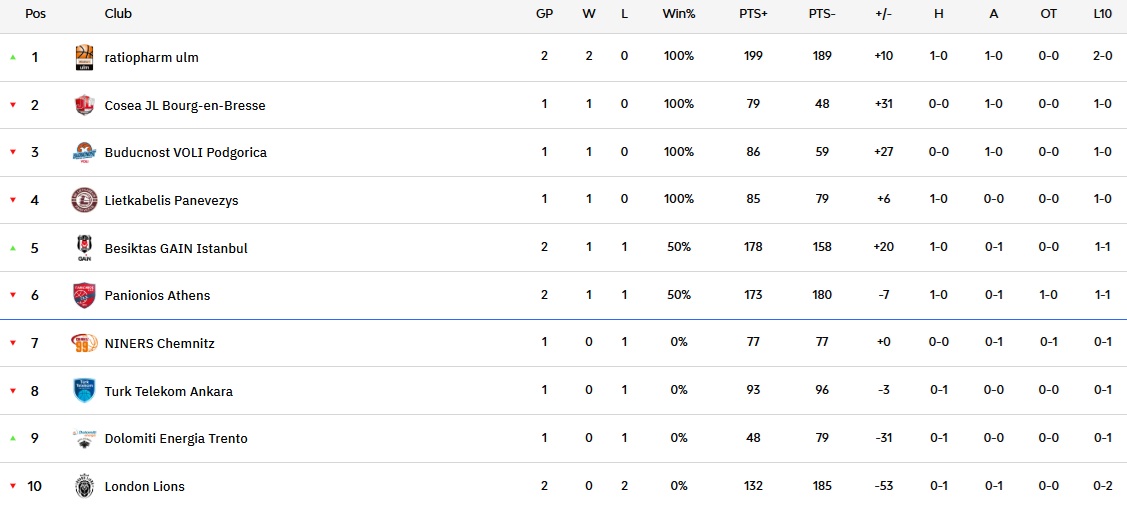Click the Besiktas GAIN Istanbul logo
The width and height of the screenshot is (1127, 506).
click(x=84, y=248)
